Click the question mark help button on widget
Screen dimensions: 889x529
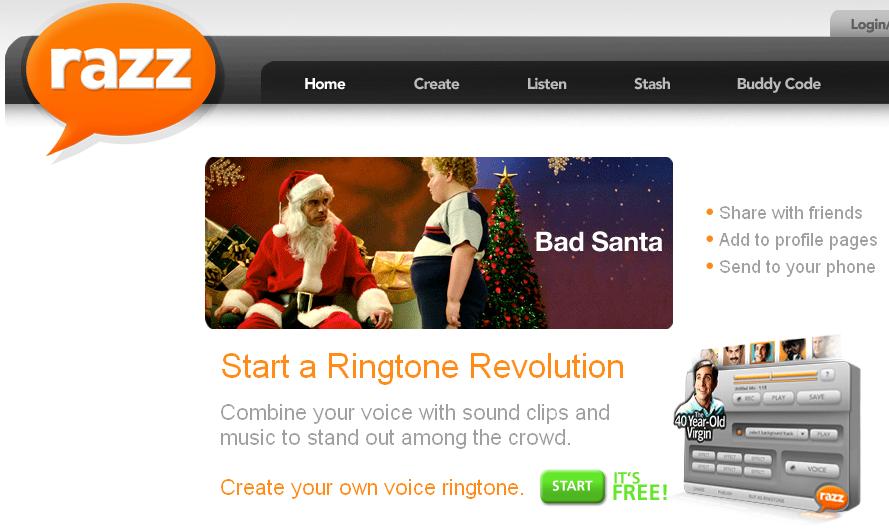point(827,374)
